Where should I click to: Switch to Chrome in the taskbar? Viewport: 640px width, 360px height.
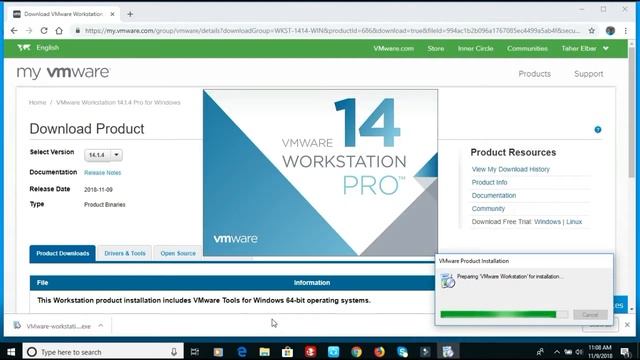(x=356, y=352)
